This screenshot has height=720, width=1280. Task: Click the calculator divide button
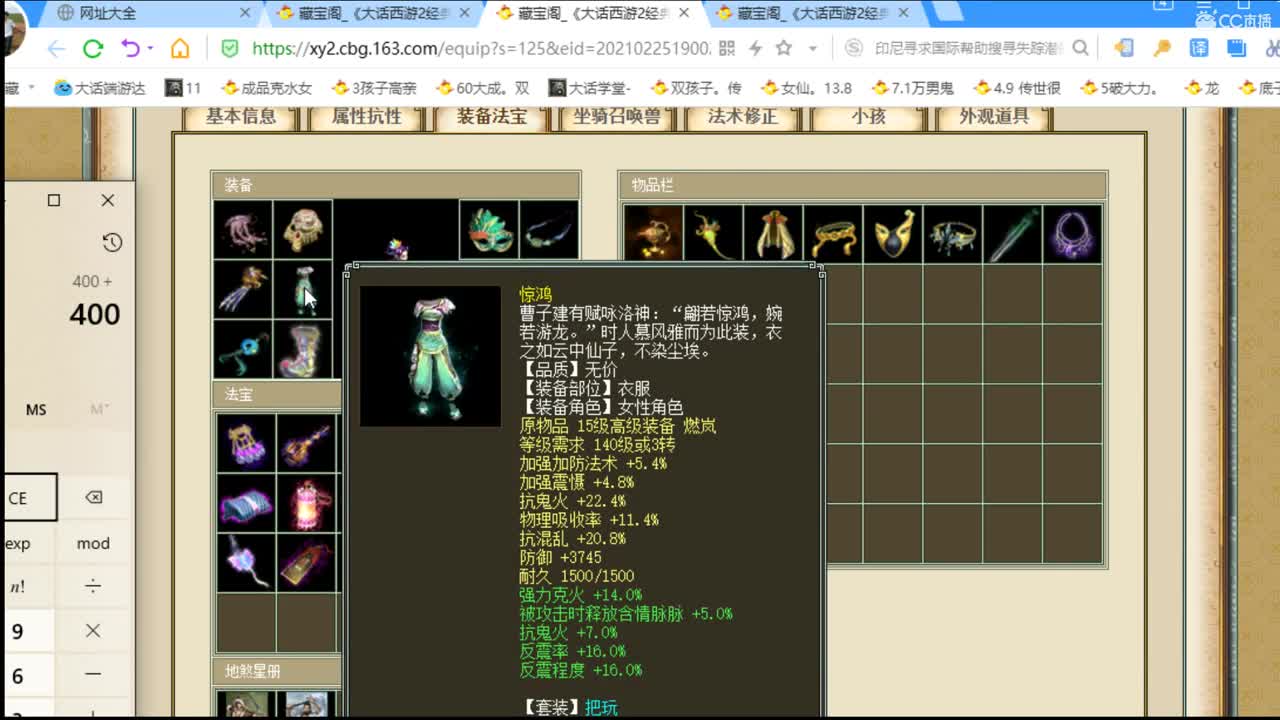click(93, 587)
